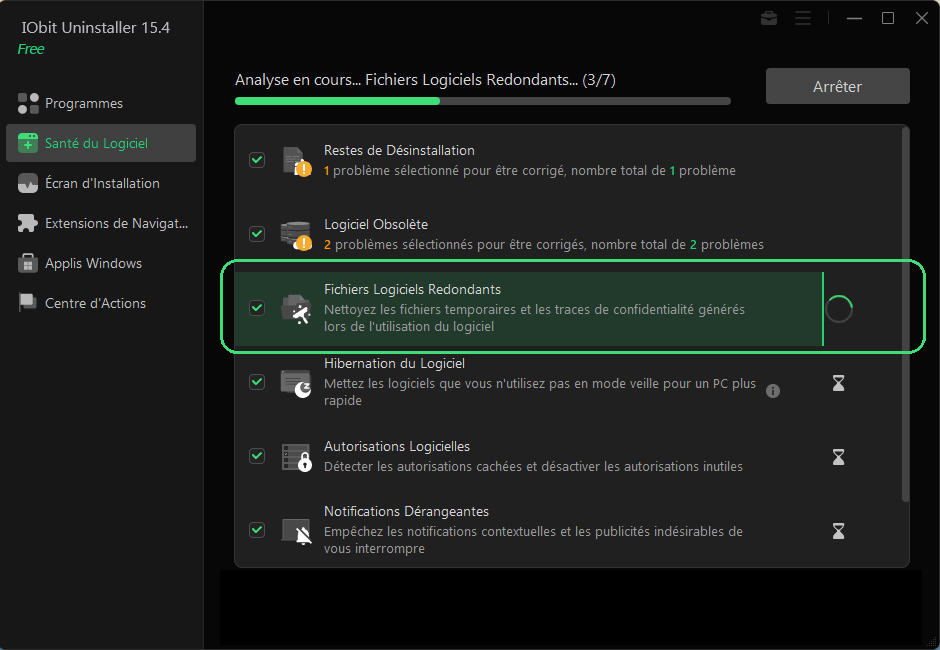The height and width of the screenshot is (650, 940).
Task: Click the Logiciel Obsolète title
Action: pyautogui.click(x=376, y=224)
